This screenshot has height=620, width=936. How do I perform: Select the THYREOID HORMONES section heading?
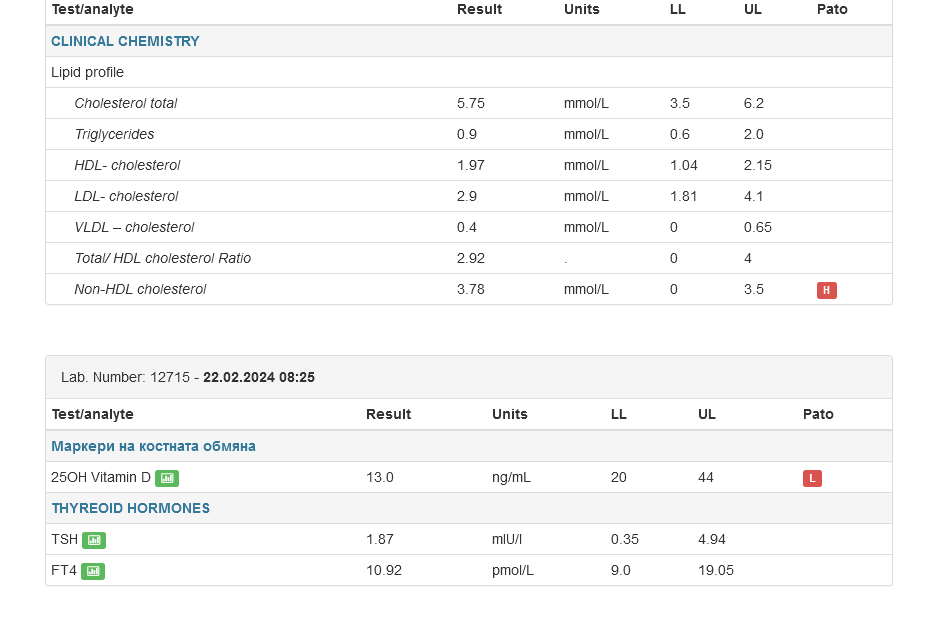pyautogui.click(x=130, y=508)
